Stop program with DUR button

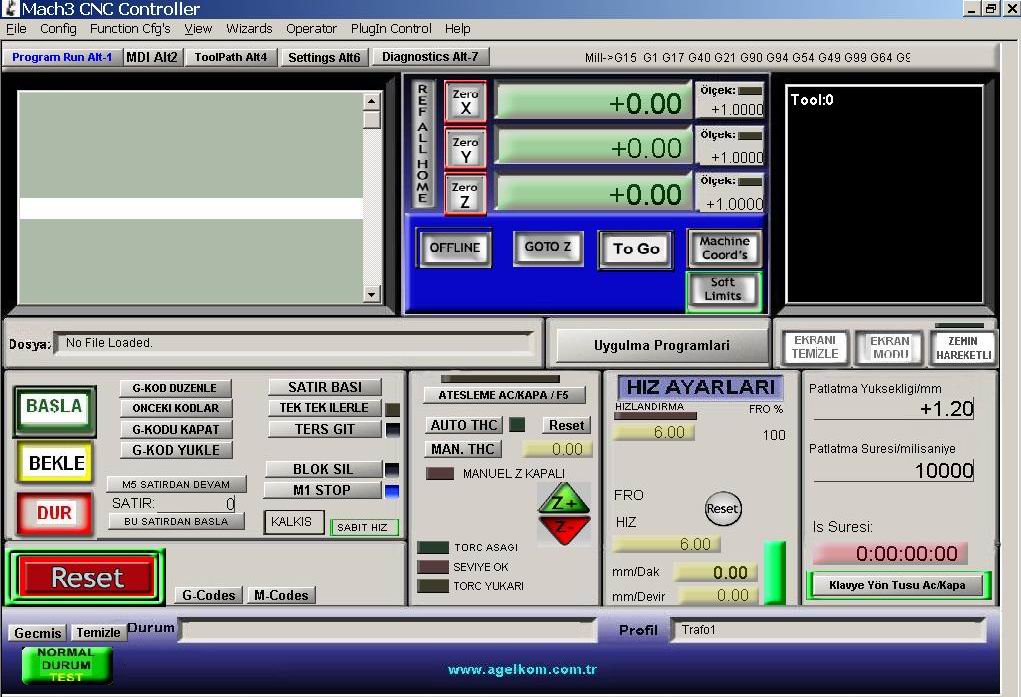[x=55, y=513]
